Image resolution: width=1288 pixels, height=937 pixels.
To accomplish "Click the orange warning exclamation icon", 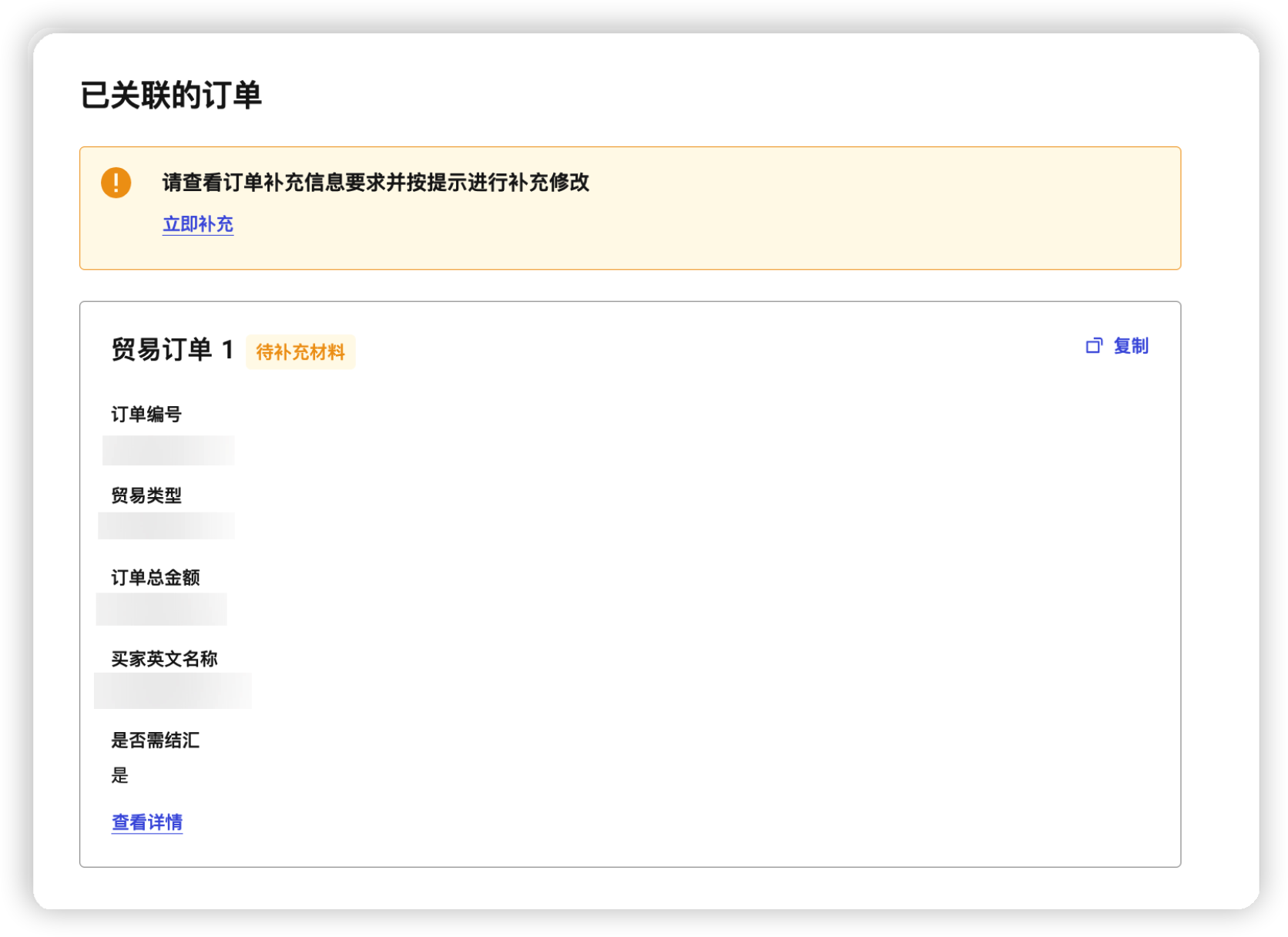I will [115, 183].
